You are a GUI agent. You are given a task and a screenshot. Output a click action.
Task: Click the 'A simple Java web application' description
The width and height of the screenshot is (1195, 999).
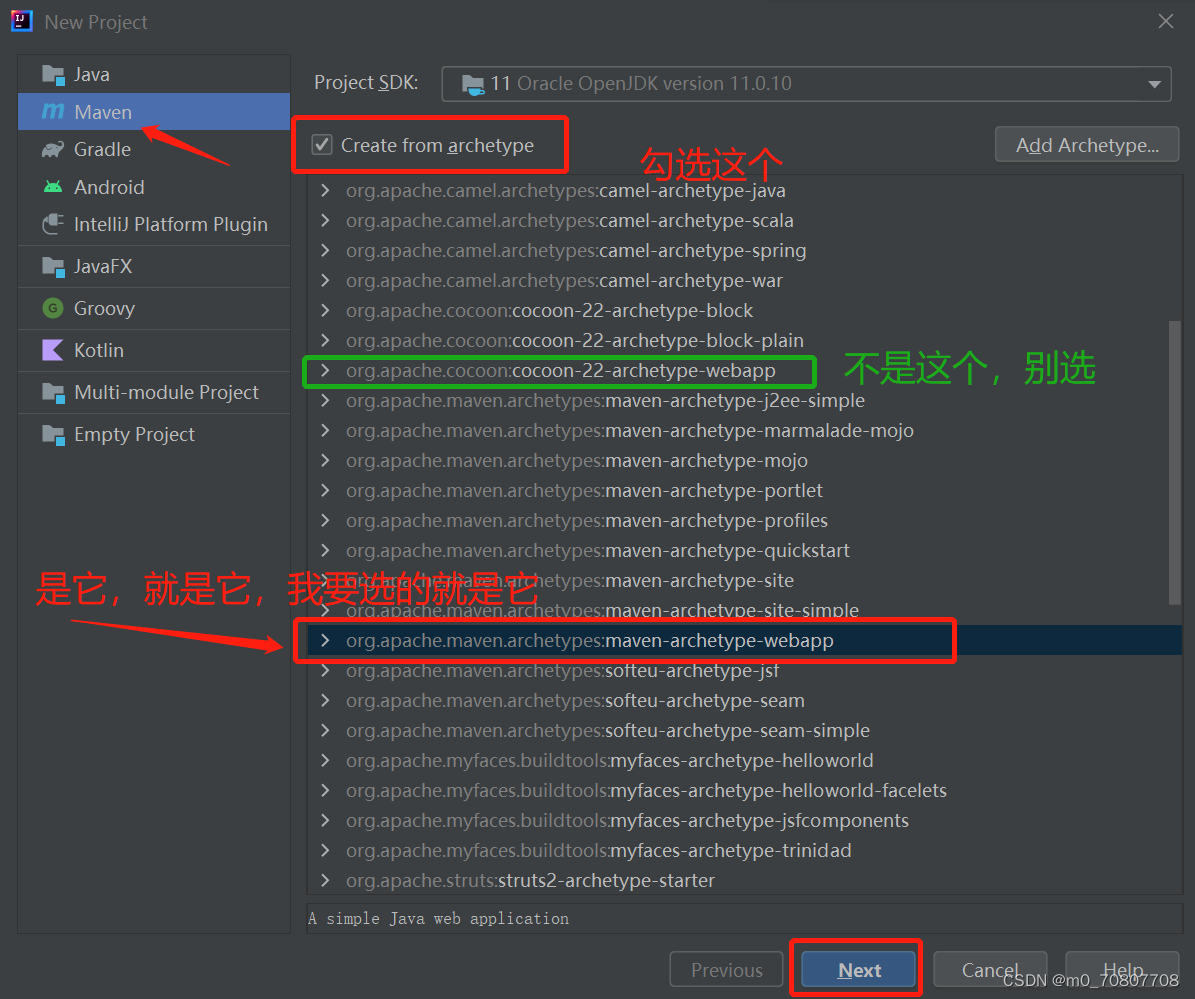tap(438, 919)
